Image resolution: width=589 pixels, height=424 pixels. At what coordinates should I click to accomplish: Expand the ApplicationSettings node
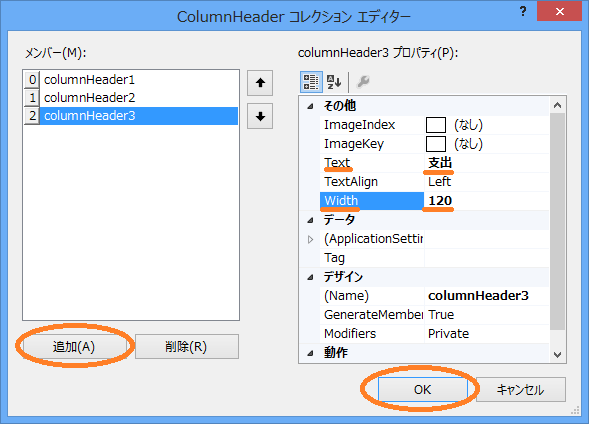coord(310,239)
